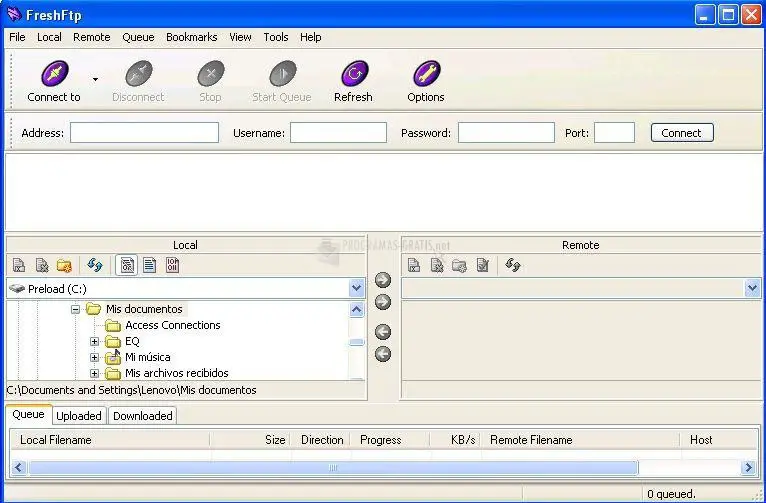Open the Queue menu
The width and height of the screenshot is (766, 503).
coord(138,37)
